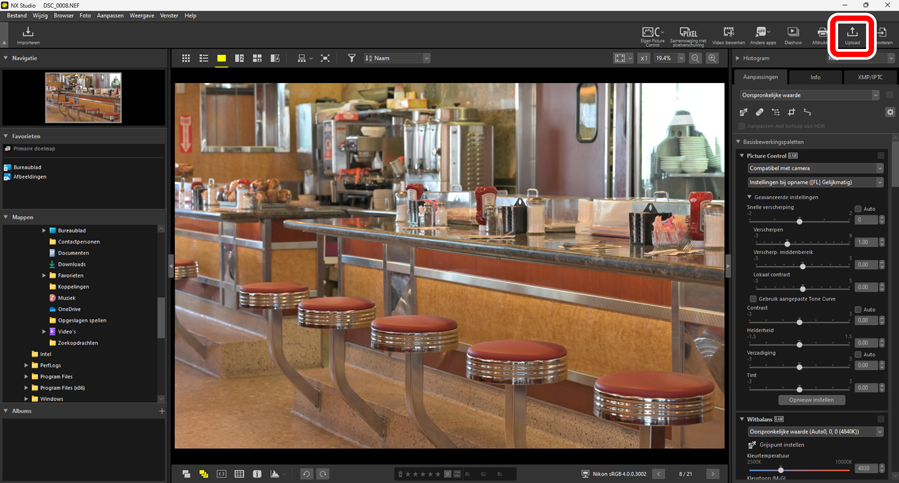This screenshot has width=899, height=483.
Task: Enable Auto for Snelle verscherping
Action: pyautogui.click(x=858, y=209)
